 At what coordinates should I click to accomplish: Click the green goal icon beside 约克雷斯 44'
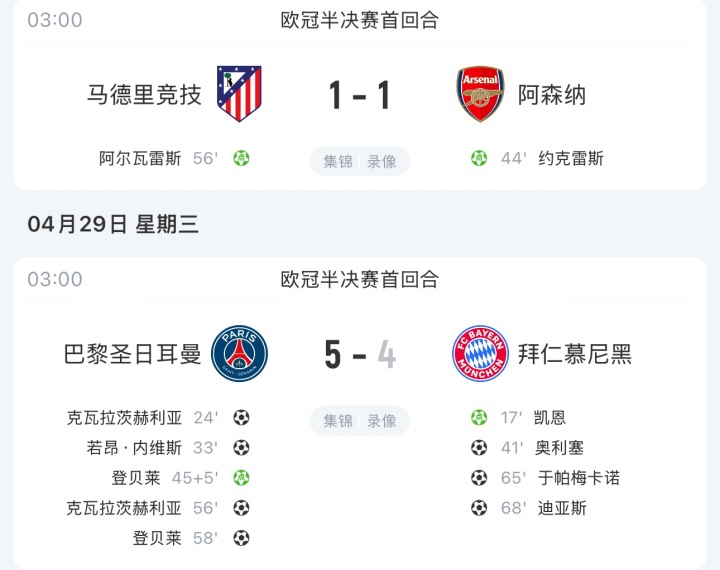479,158
